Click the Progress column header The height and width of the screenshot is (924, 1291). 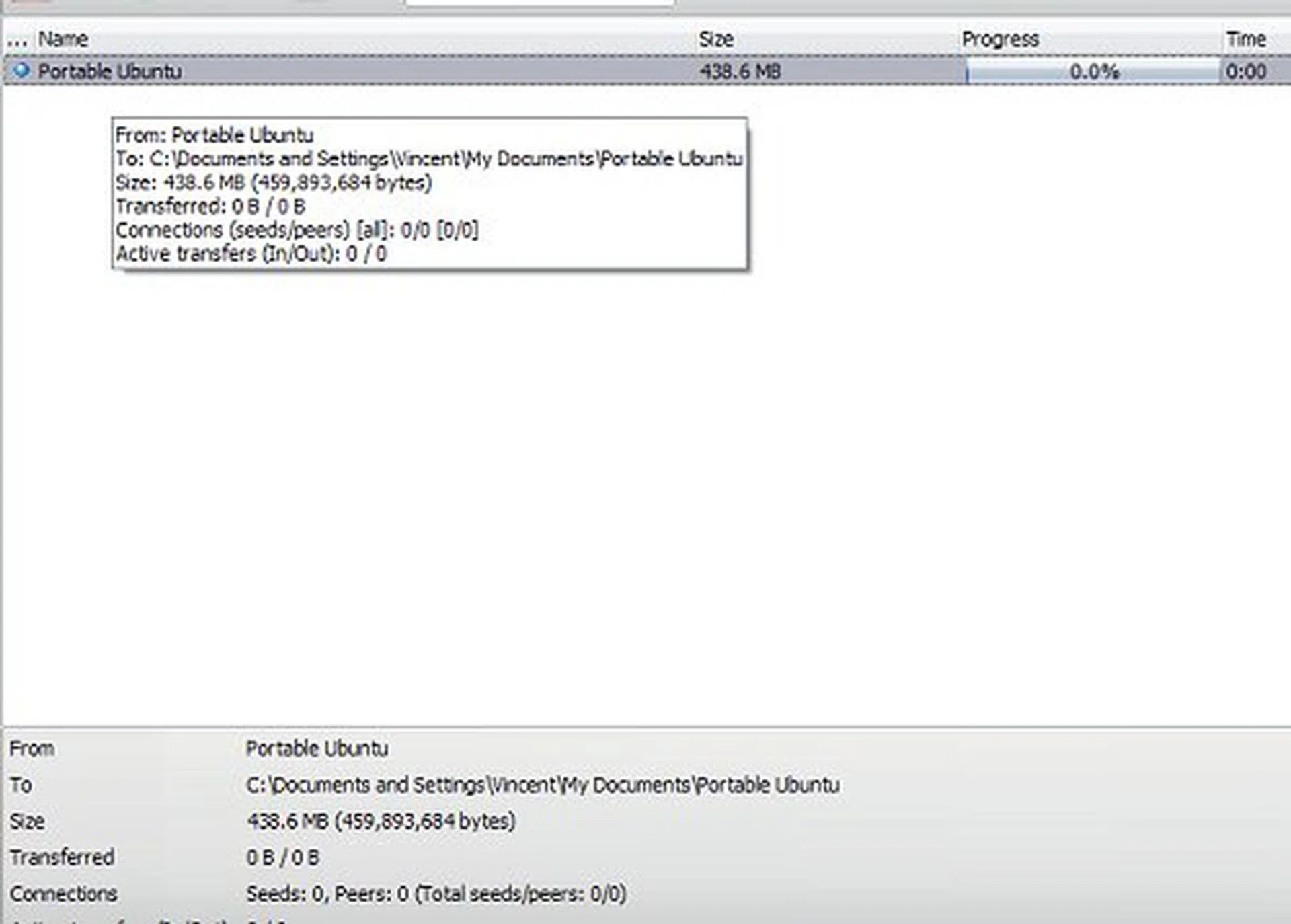(x=1000, y=40)
